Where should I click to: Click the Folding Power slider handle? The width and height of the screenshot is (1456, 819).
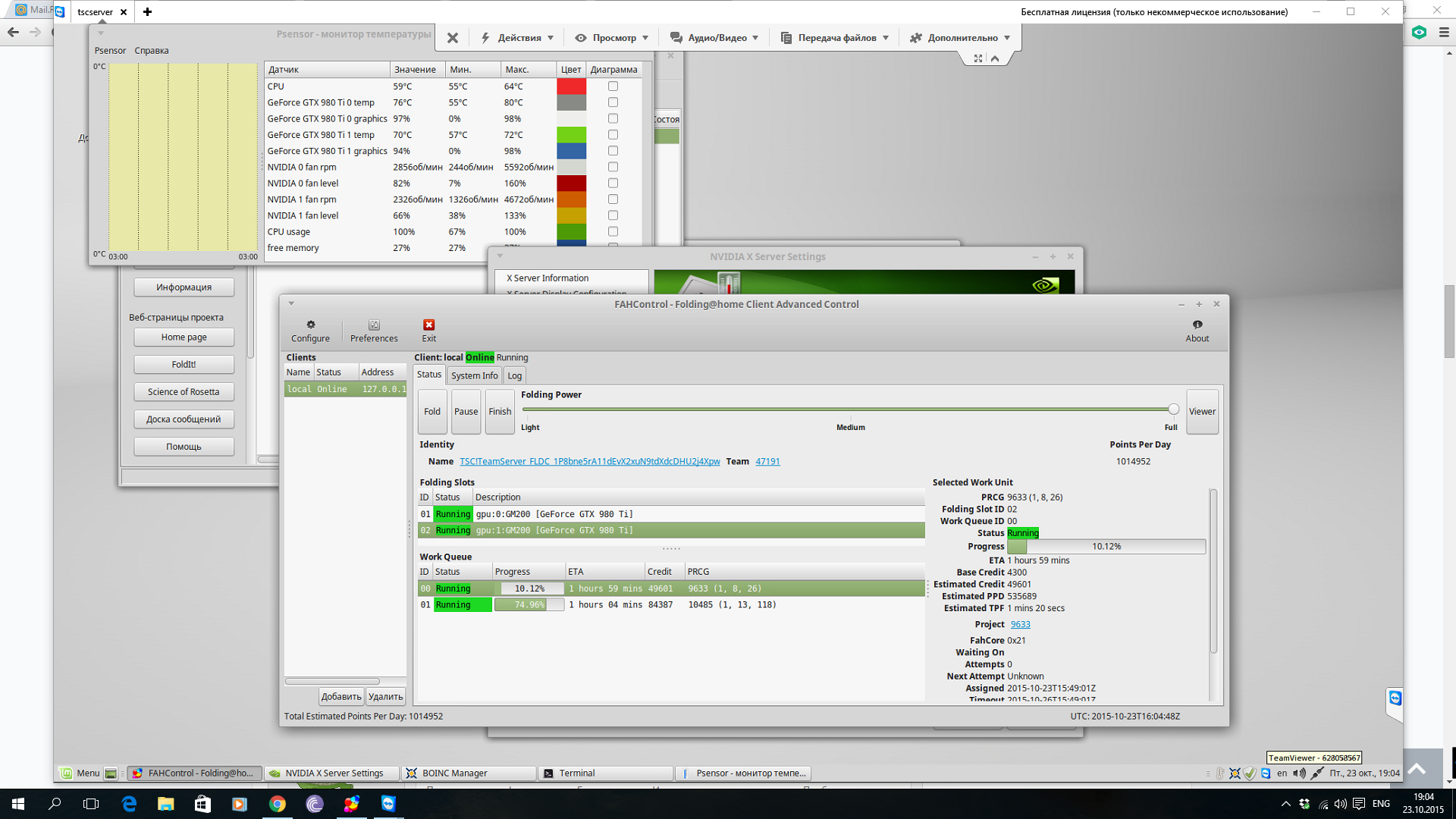(1173, 409)
